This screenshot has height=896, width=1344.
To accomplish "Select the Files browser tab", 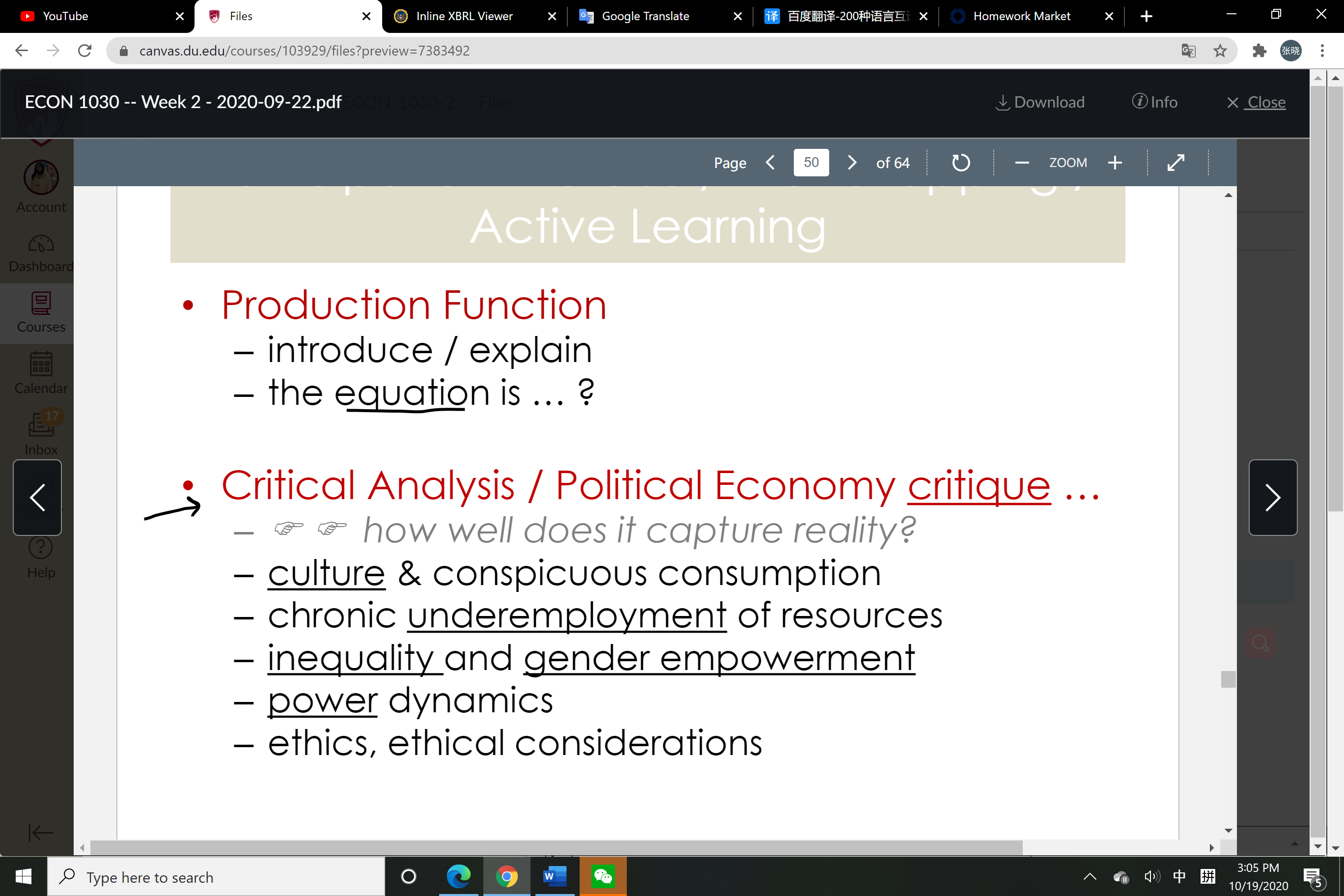I will coord(288,16).
